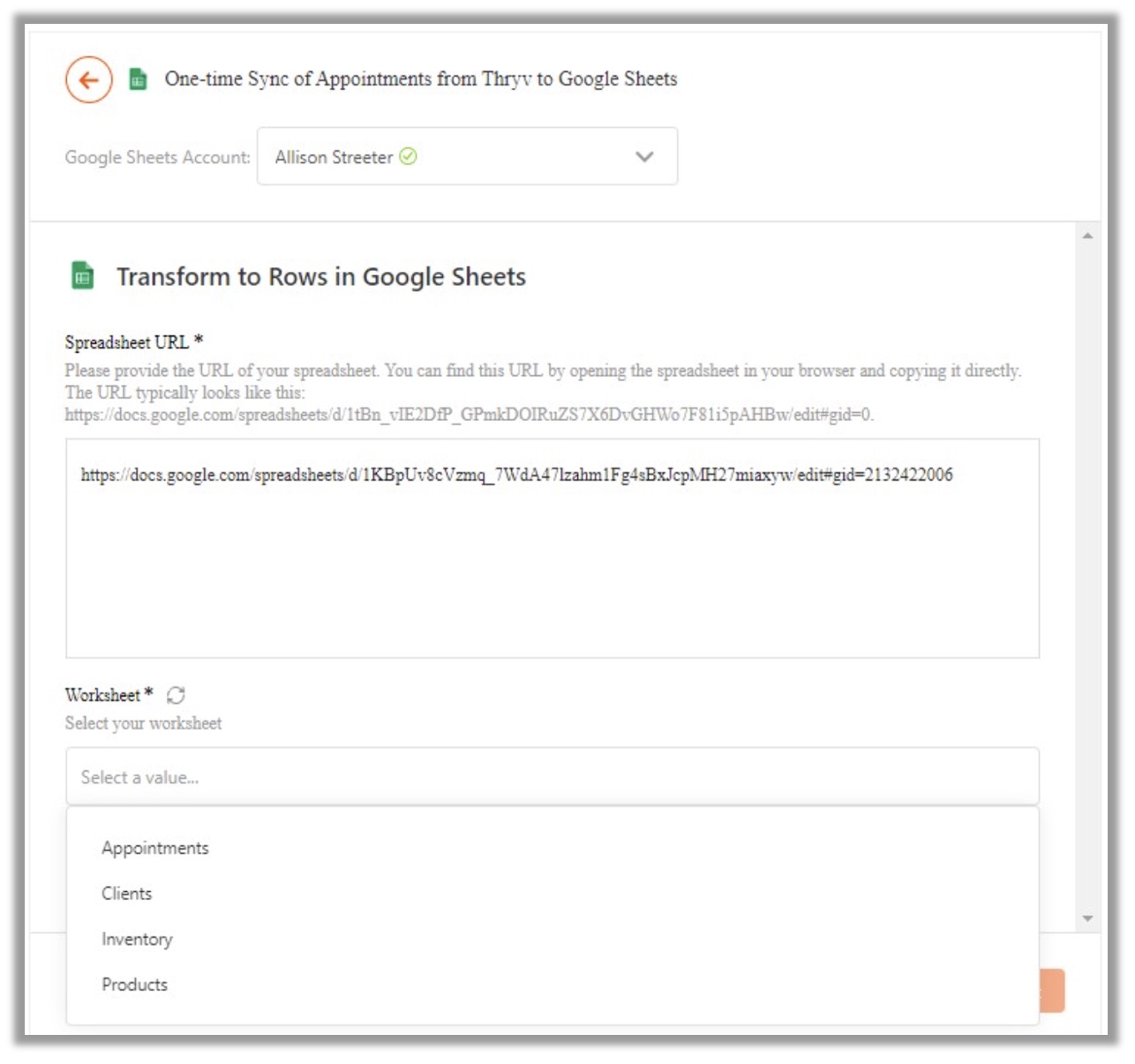
Task: Click the orange back arrow button
Action: 88,80
